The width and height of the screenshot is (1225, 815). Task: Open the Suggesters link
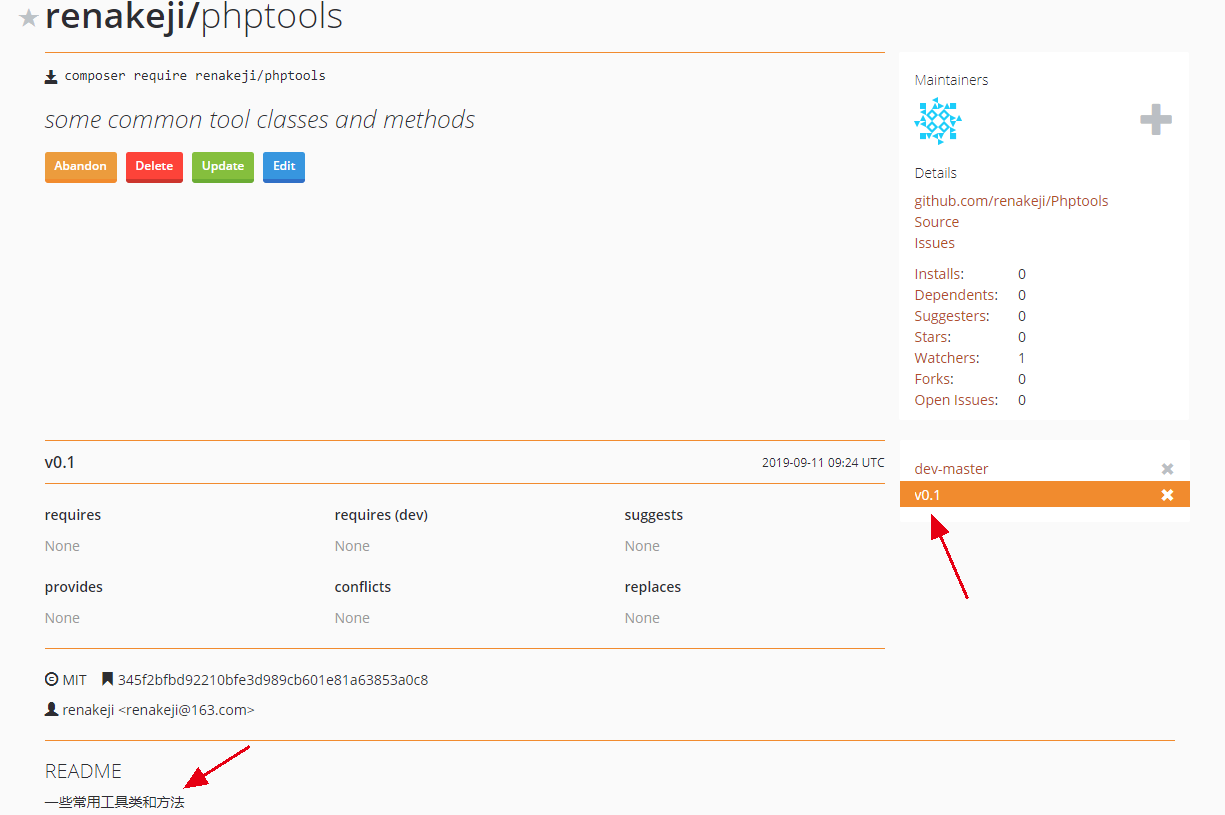pos(952,316)
